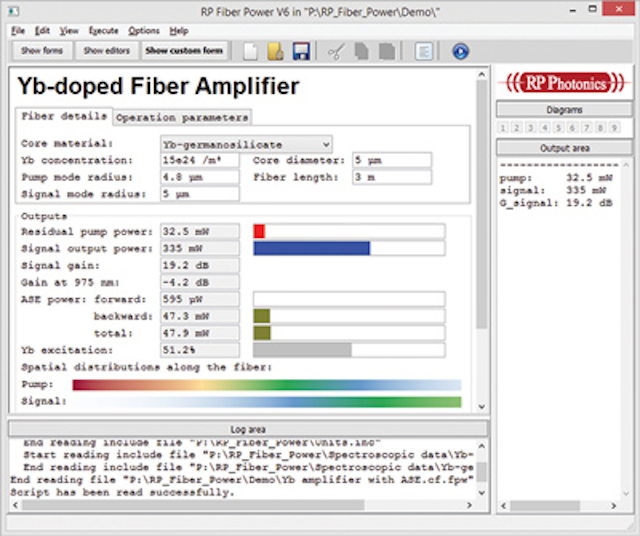Click the Show custom form button
This screenshot has height=536, width=640.
pos(184,51)
